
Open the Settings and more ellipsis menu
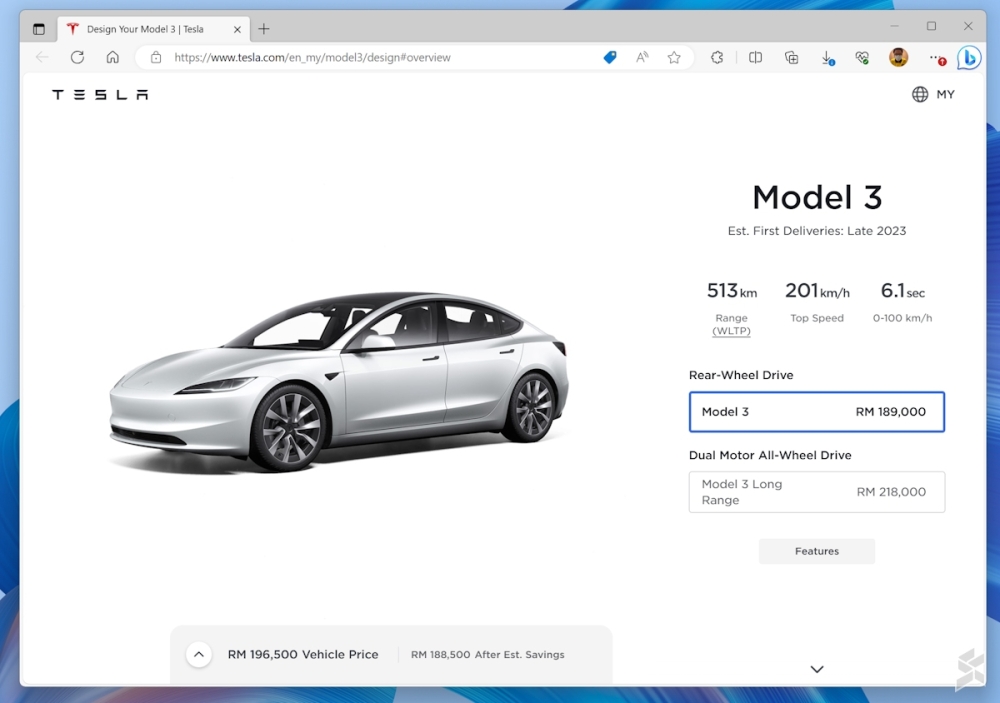(936, 58)
